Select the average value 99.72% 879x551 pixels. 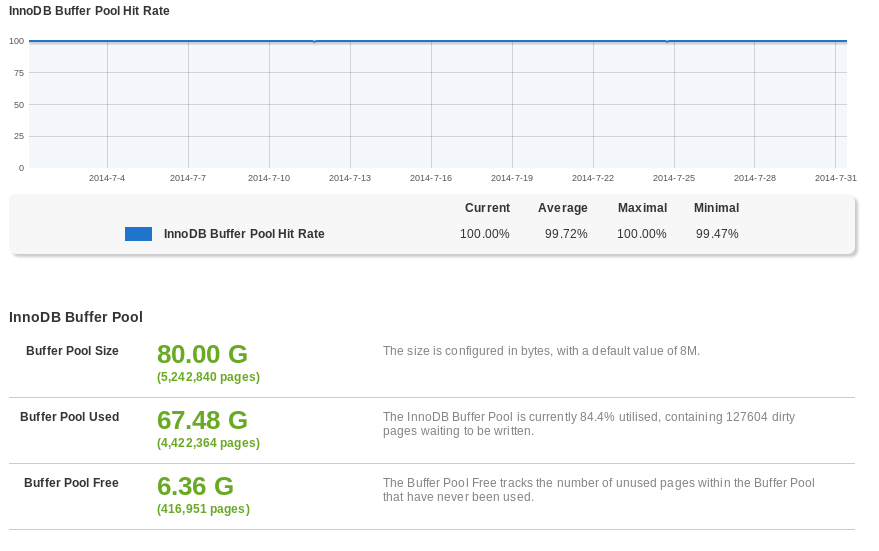566,234
